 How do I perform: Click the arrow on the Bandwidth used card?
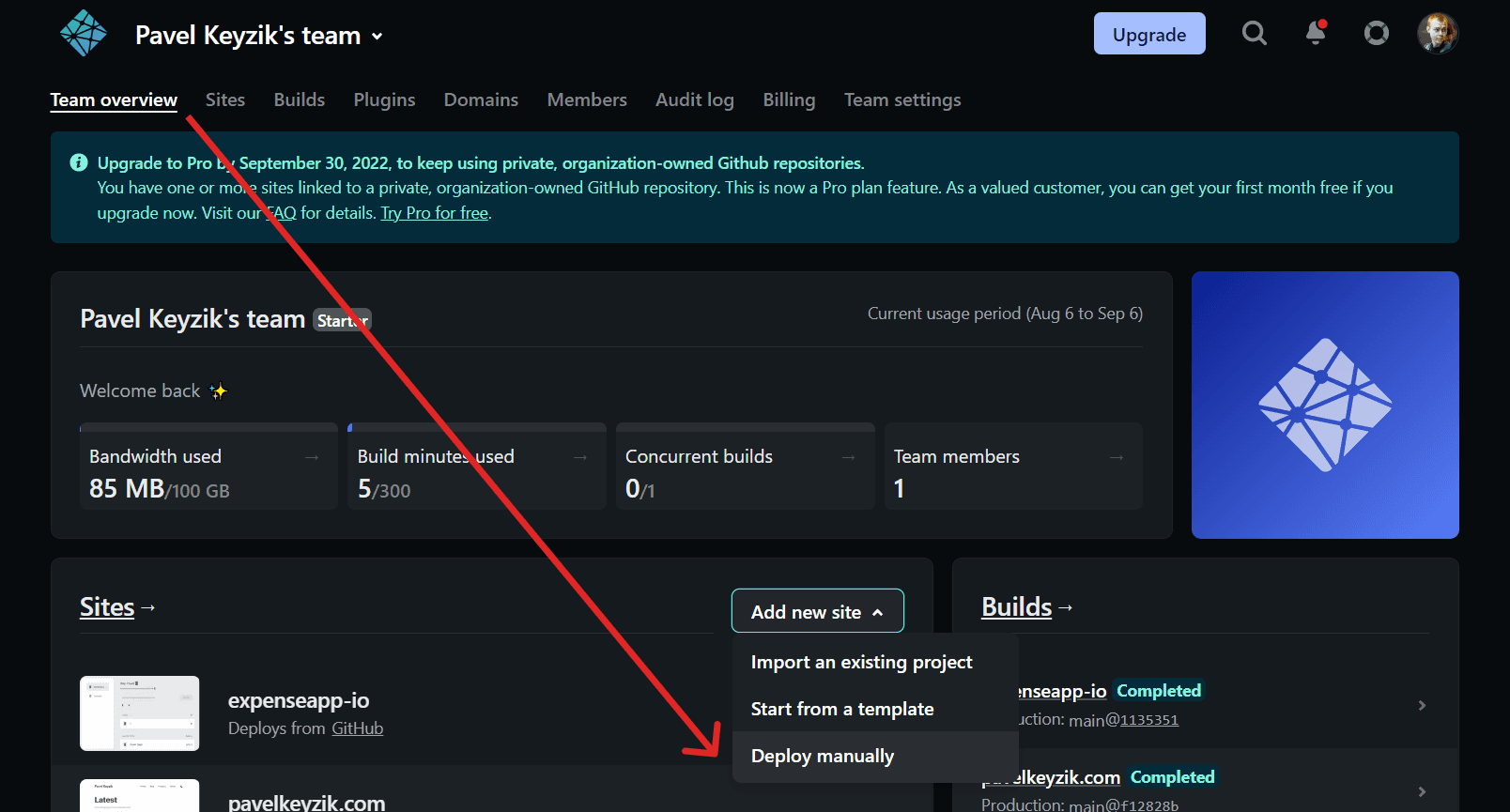tap(312, 457)
